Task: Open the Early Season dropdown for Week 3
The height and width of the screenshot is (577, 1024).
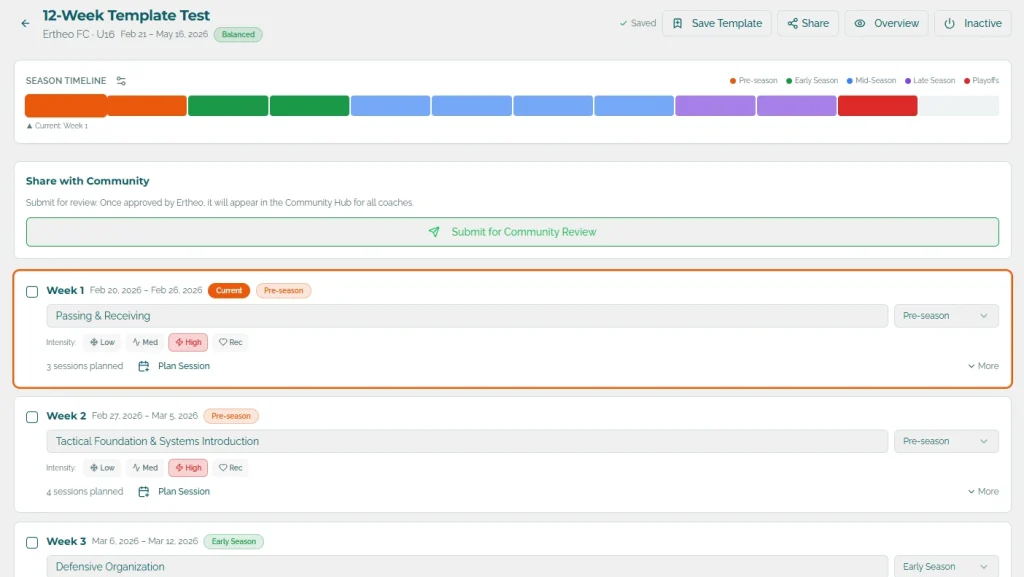Action: point(946,565)
